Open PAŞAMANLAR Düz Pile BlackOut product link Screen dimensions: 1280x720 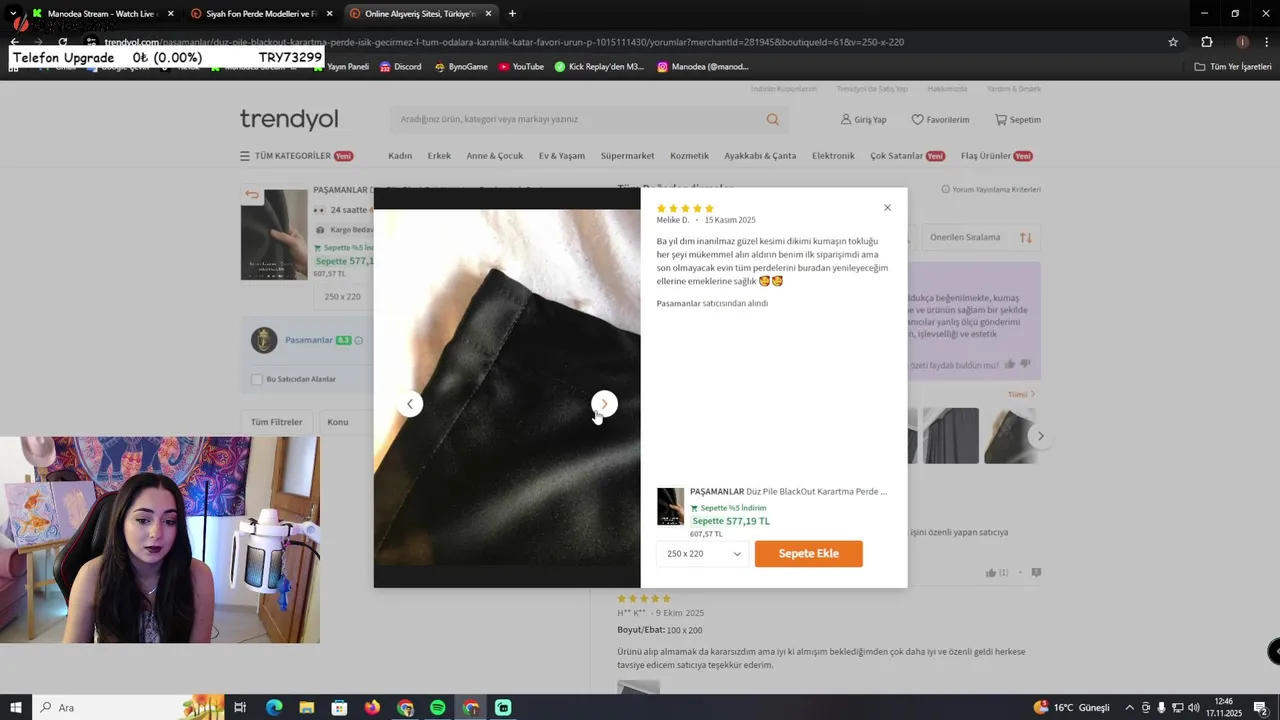pyautogui.click(x=789, y=492)
